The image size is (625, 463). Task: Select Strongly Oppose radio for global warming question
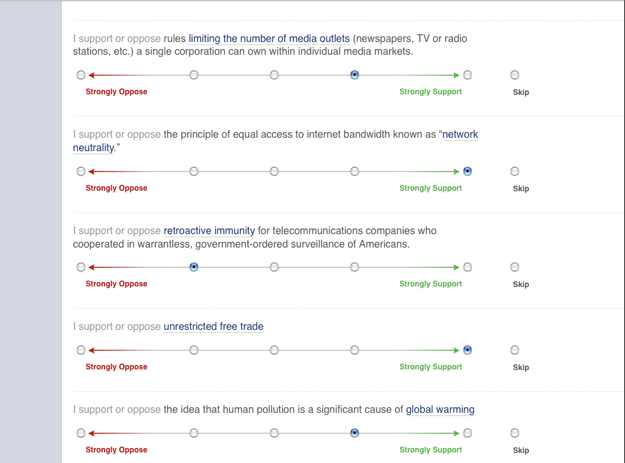click(x=81, y=433)
